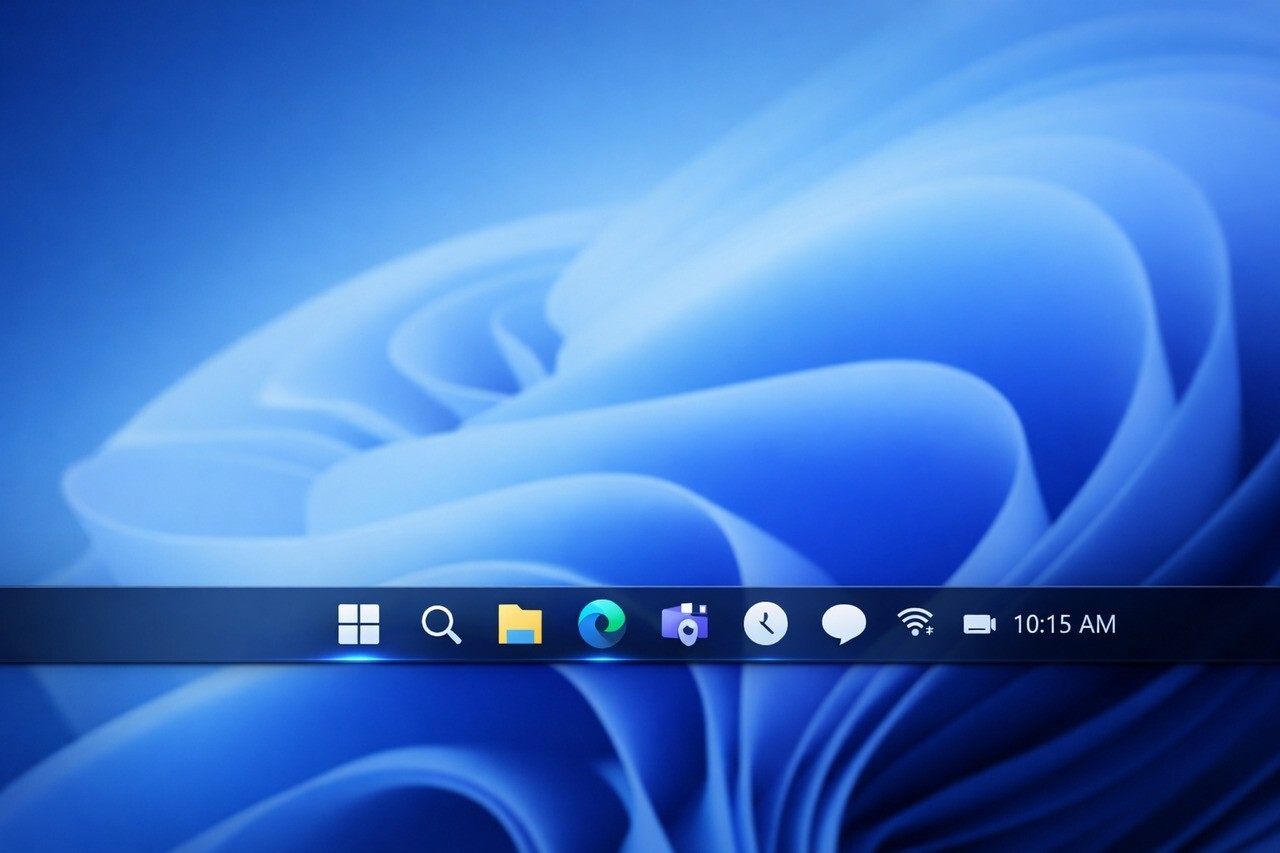Open the Microsoft Edge browser
Viewport: 1280px width, 853px height.
point(602,624)
